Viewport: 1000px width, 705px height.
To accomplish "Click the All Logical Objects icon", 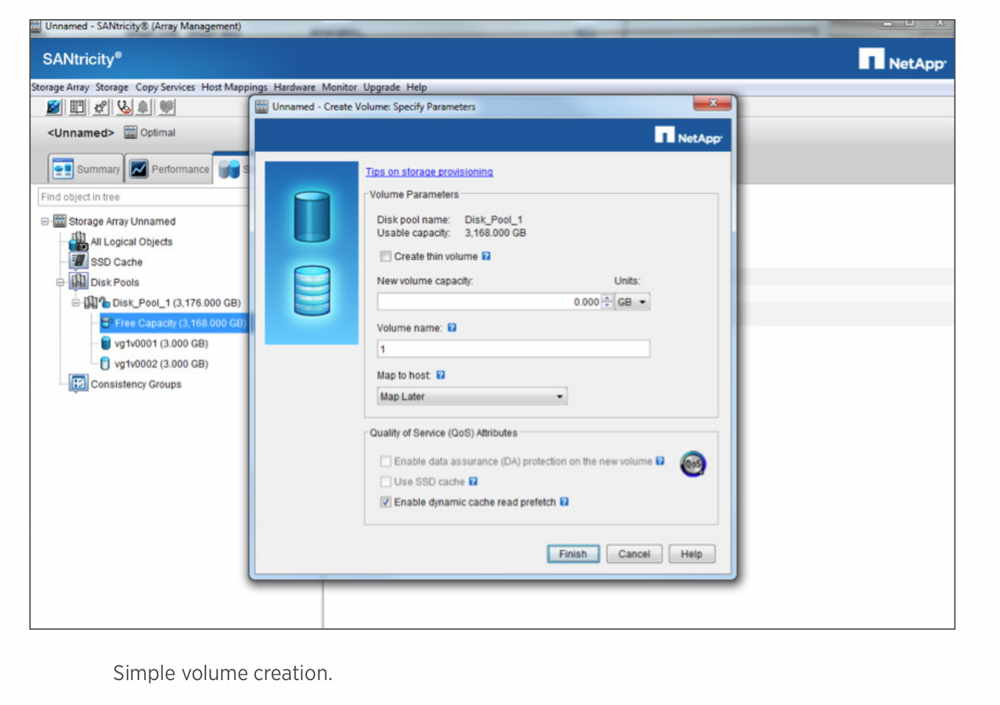I will tap(78, 241).
